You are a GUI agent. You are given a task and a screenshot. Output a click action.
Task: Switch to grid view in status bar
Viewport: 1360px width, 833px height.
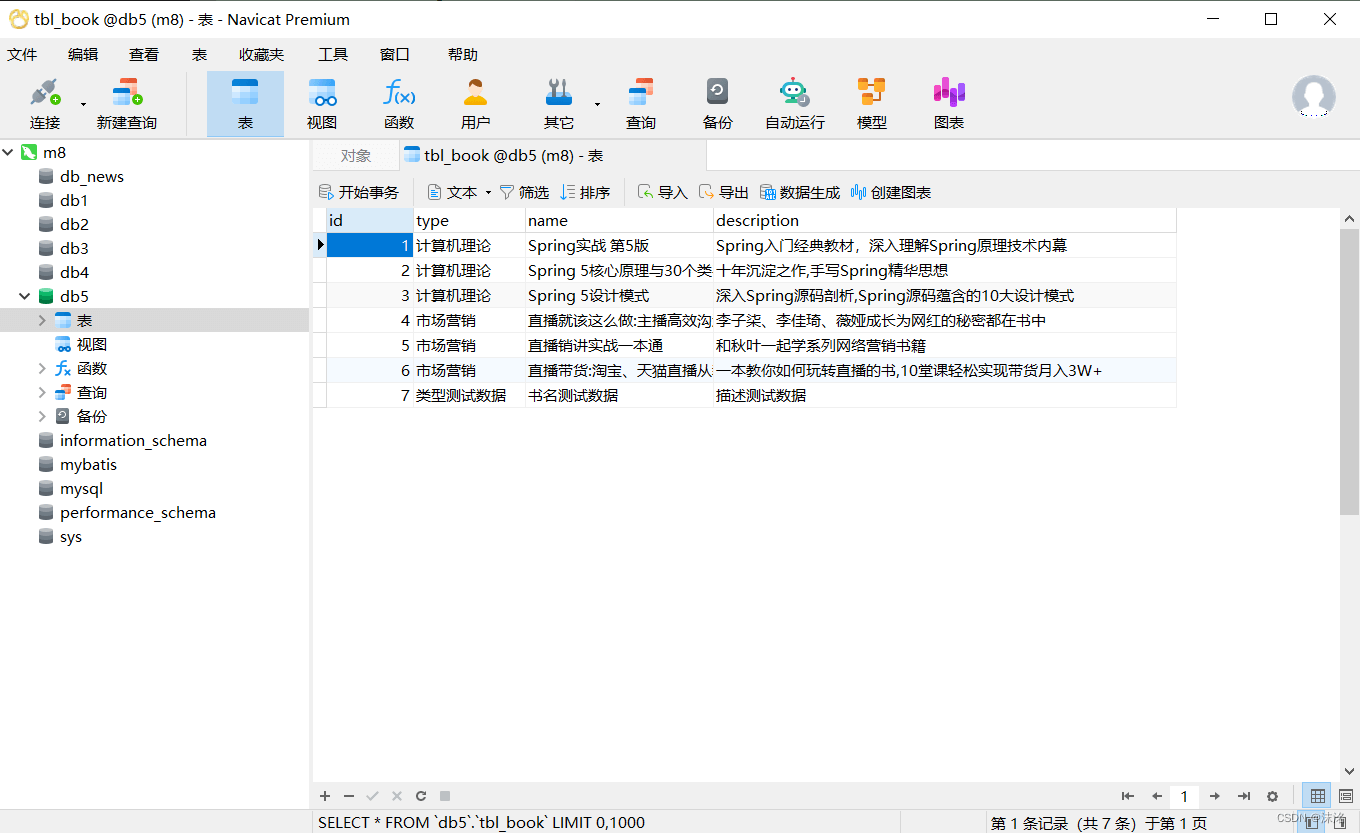[x=1318, y=796]
